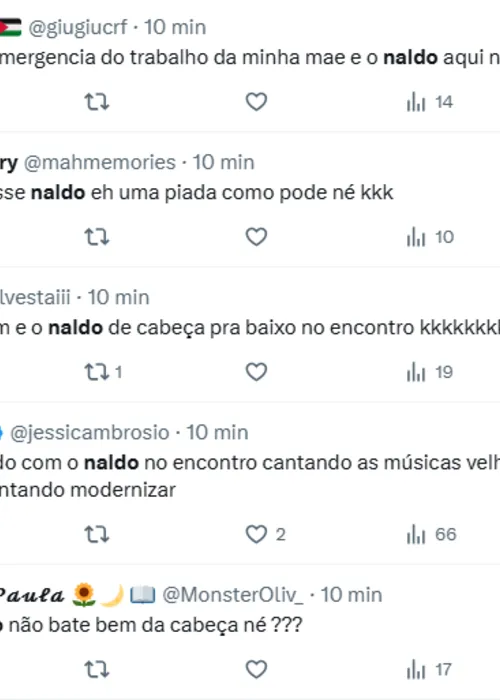Like the @jessicambrosio tweet with 2 likes
Screen dimensions: 500x700
tap(266, 534)
